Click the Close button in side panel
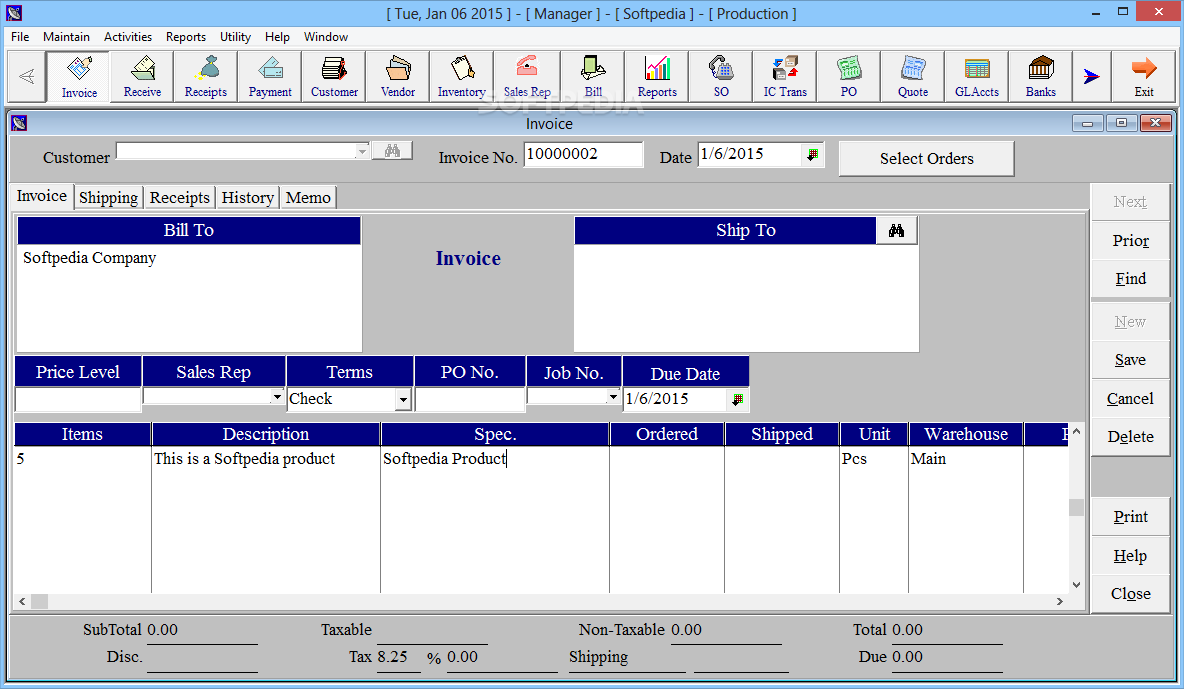 tap(1130, 594)
